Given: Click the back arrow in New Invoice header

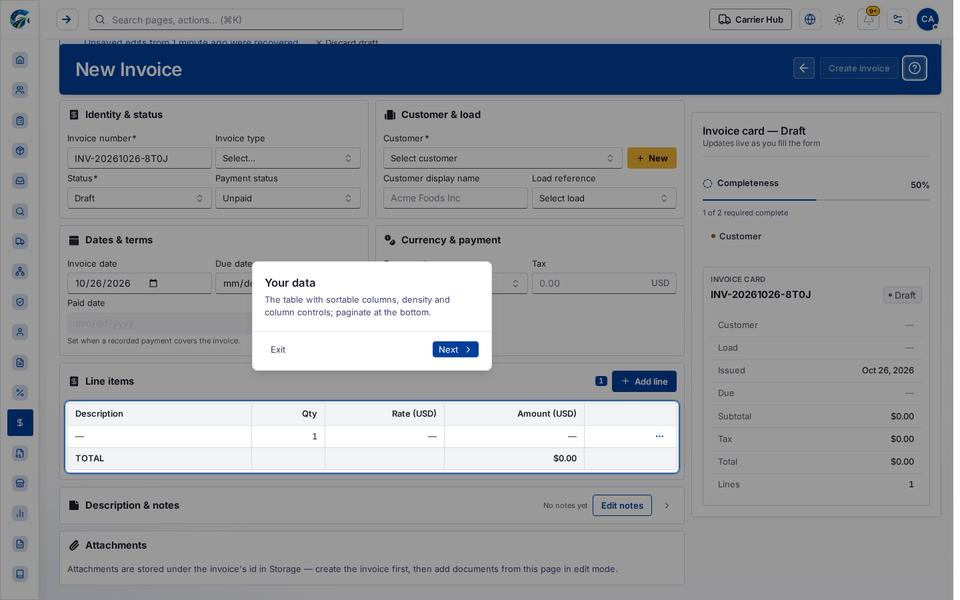Looking at the screenshot, I should (804, 69).
